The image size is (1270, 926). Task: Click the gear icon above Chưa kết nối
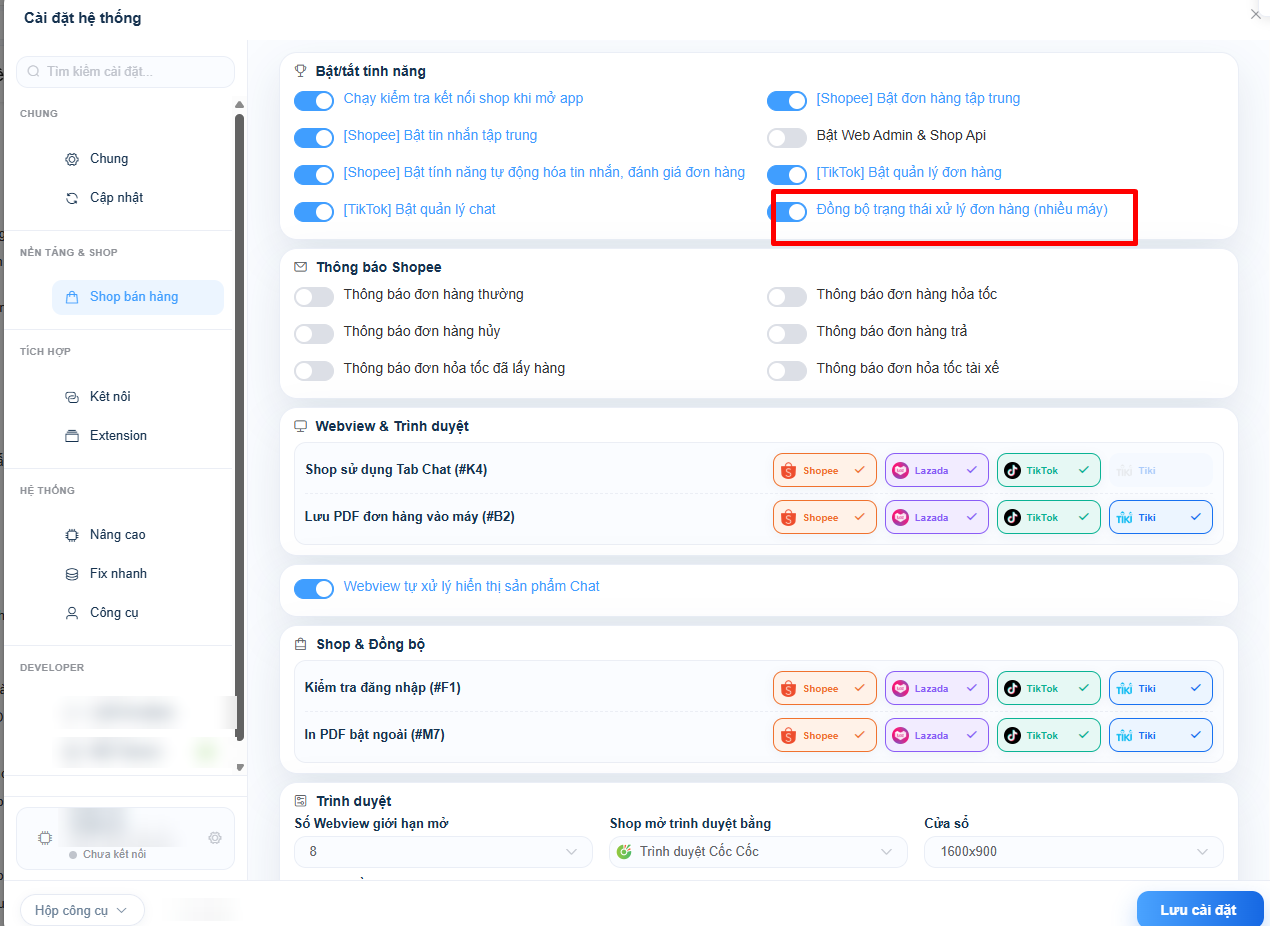point(215,838)
